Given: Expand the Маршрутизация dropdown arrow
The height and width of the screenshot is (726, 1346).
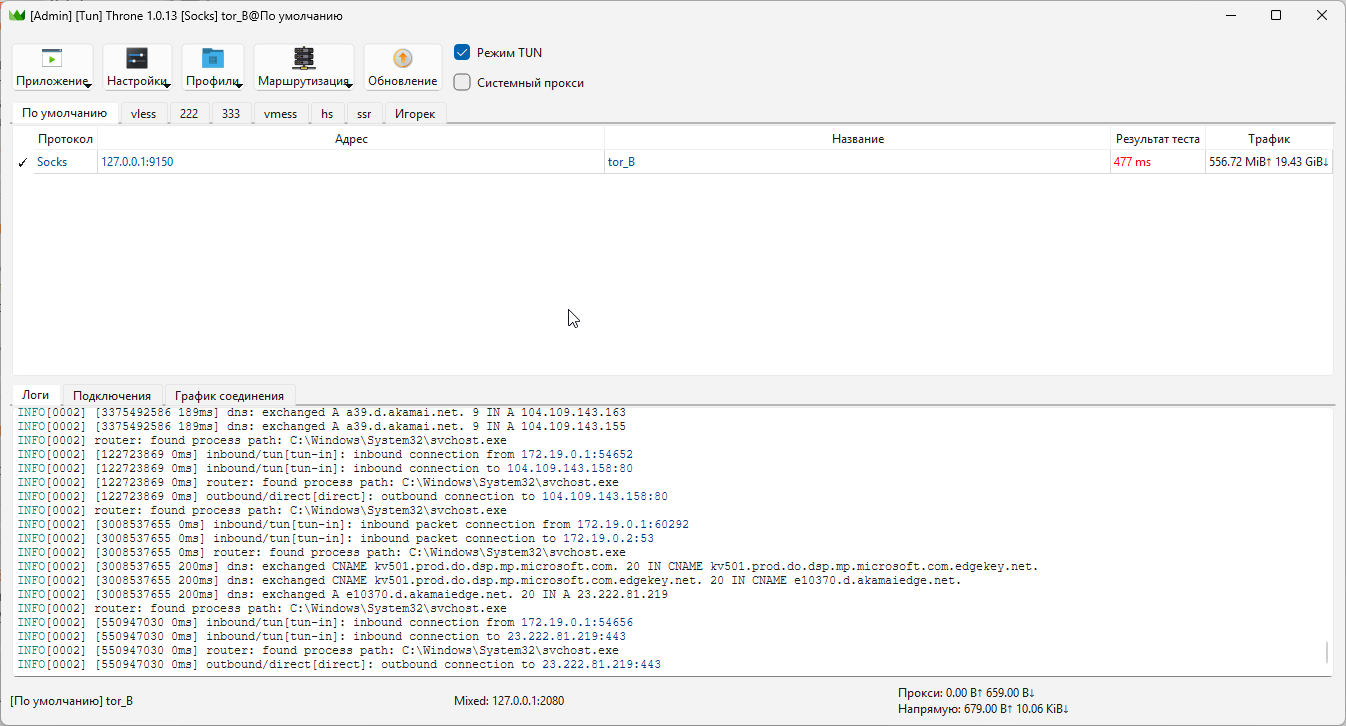Looking at the screenshot, I should (348, 86).
